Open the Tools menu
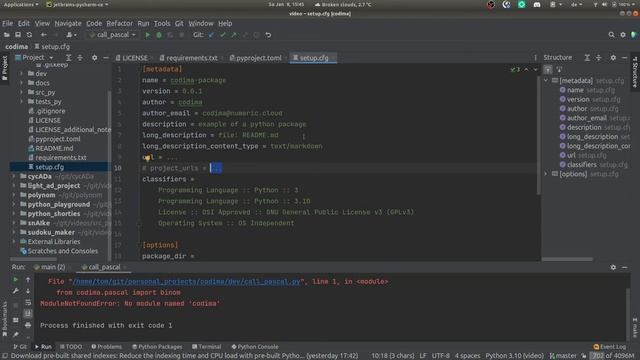Viewport: 640px width, 360px height. coord(162,23)
